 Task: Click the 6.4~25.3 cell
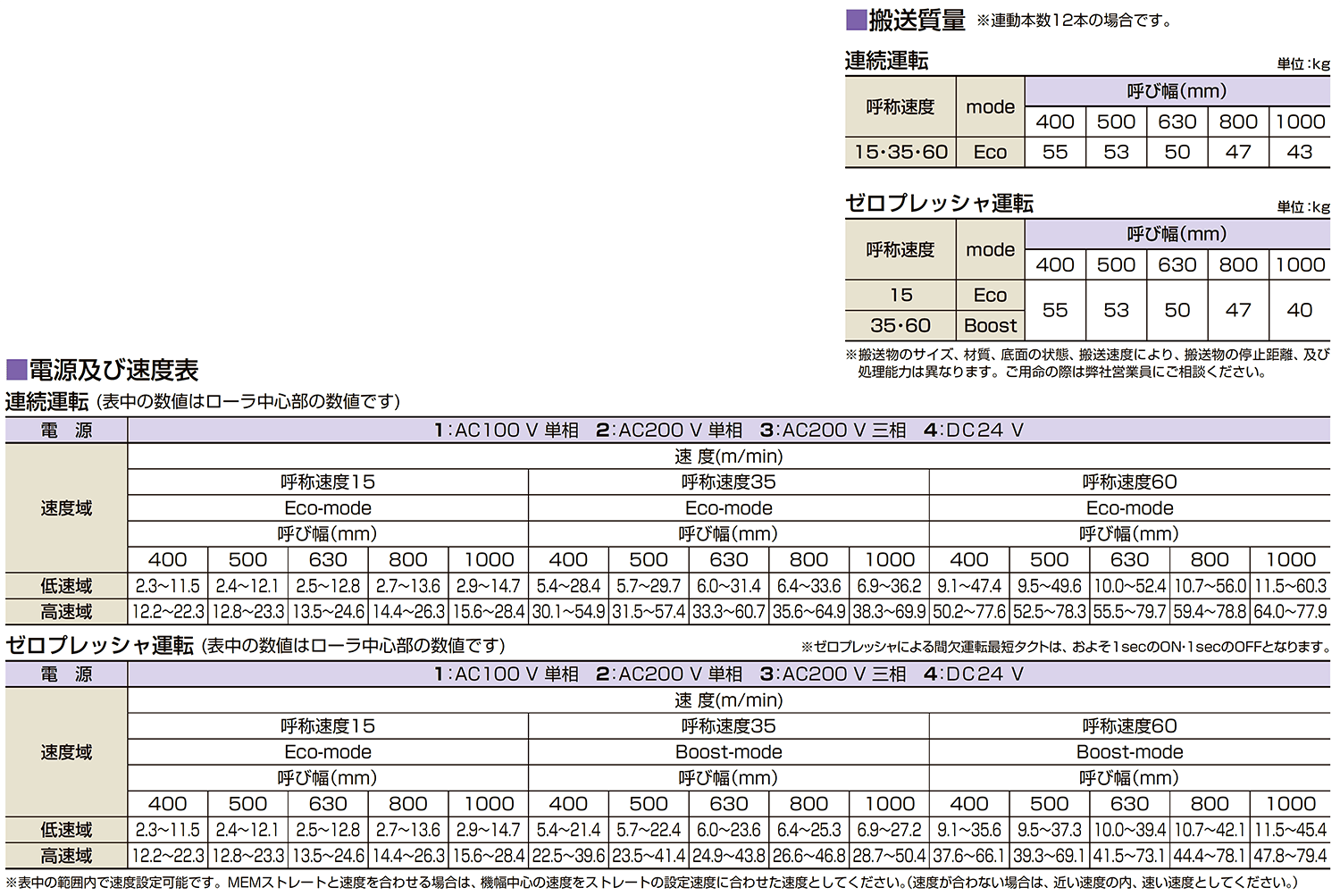point(809,830)
